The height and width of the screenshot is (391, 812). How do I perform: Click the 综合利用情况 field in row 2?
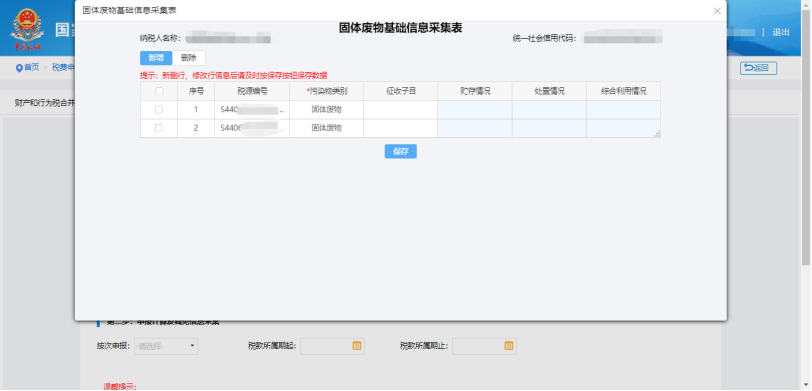click(624, 128)
